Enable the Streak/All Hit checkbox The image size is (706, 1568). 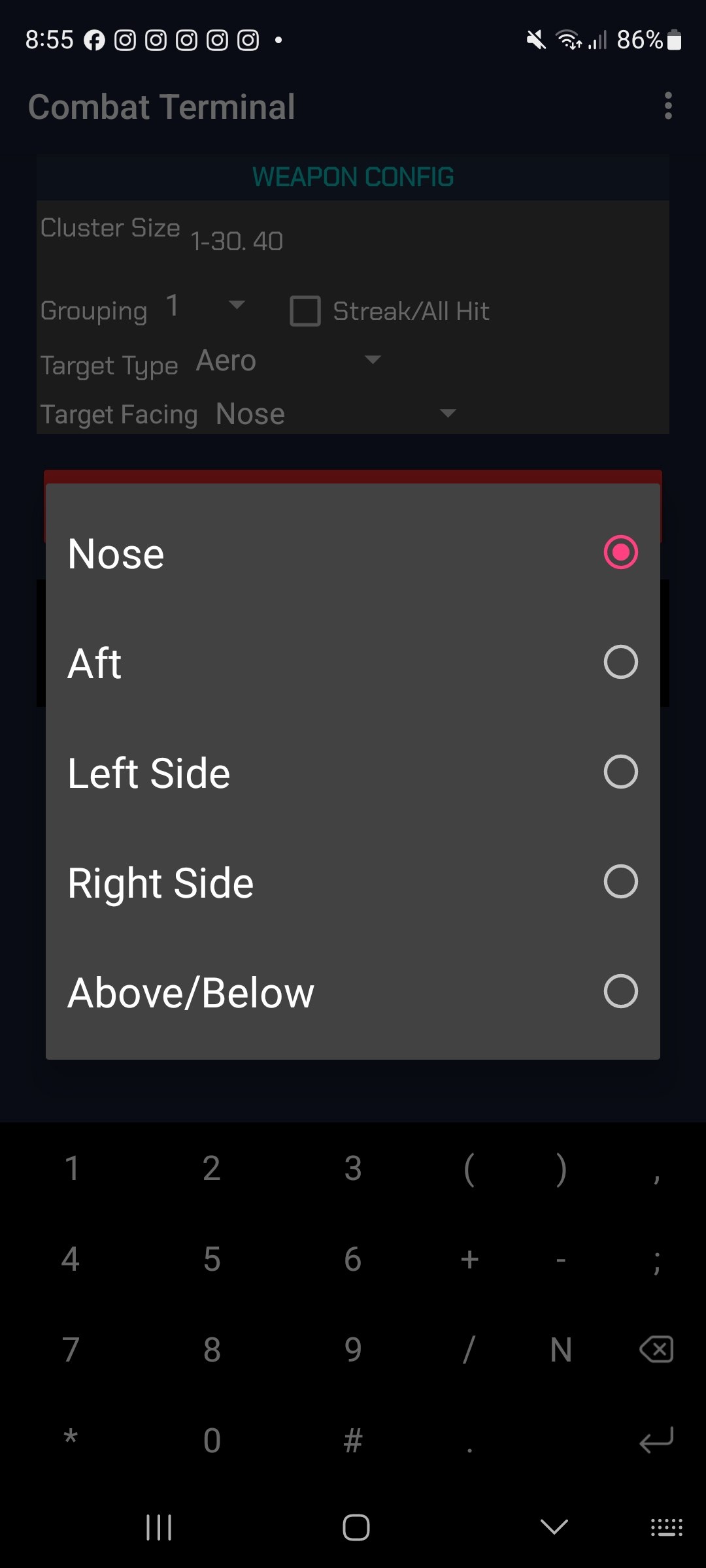point(305,311)
